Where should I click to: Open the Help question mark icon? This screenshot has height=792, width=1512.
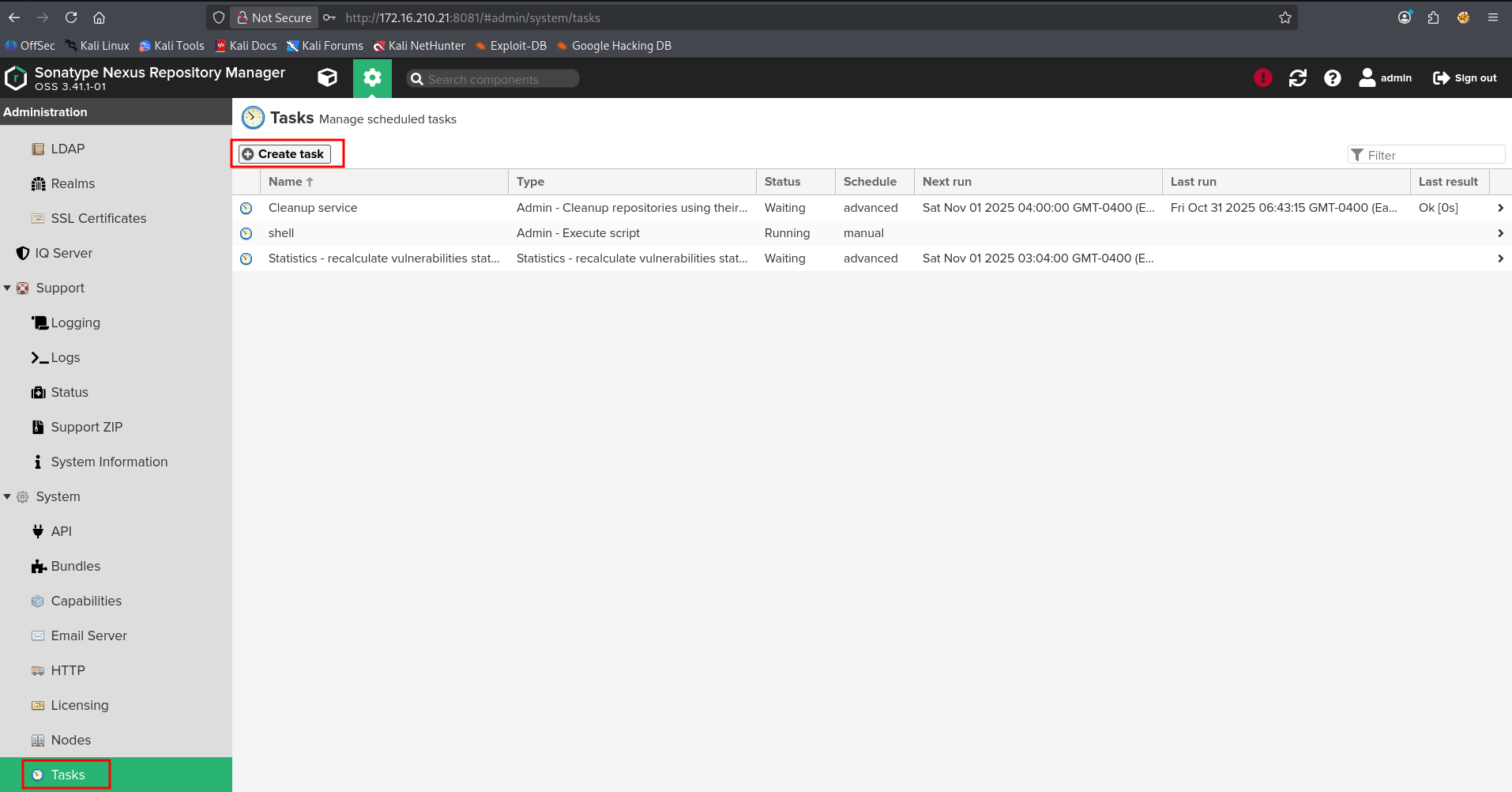pos(1332,77)
